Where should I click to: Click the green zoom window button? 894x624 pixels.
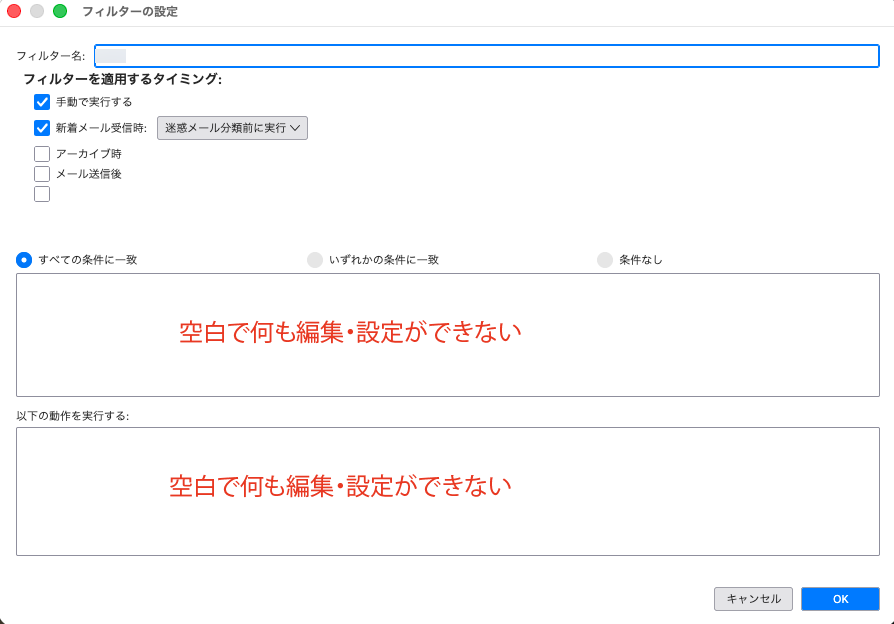60,11
